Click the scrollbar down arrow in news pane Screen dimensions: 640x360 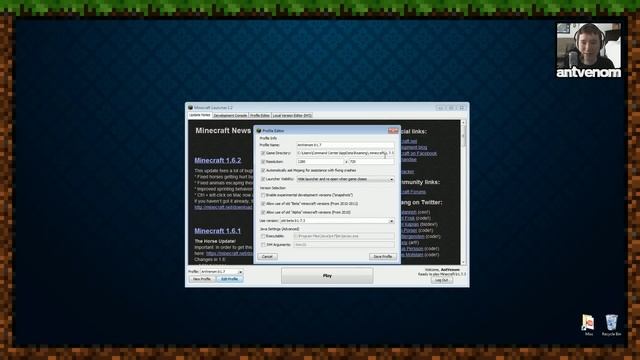point(463,262)
